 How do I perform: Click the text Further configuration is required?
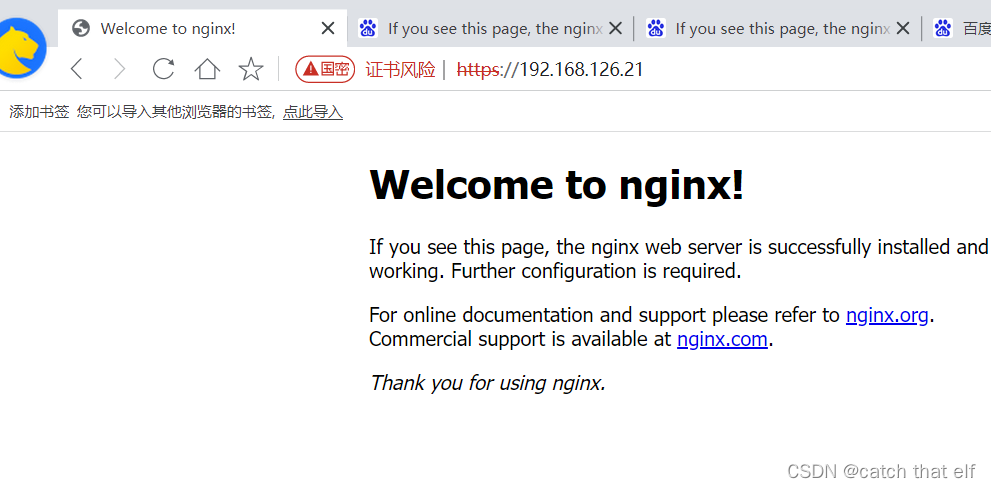coord(595,271)
